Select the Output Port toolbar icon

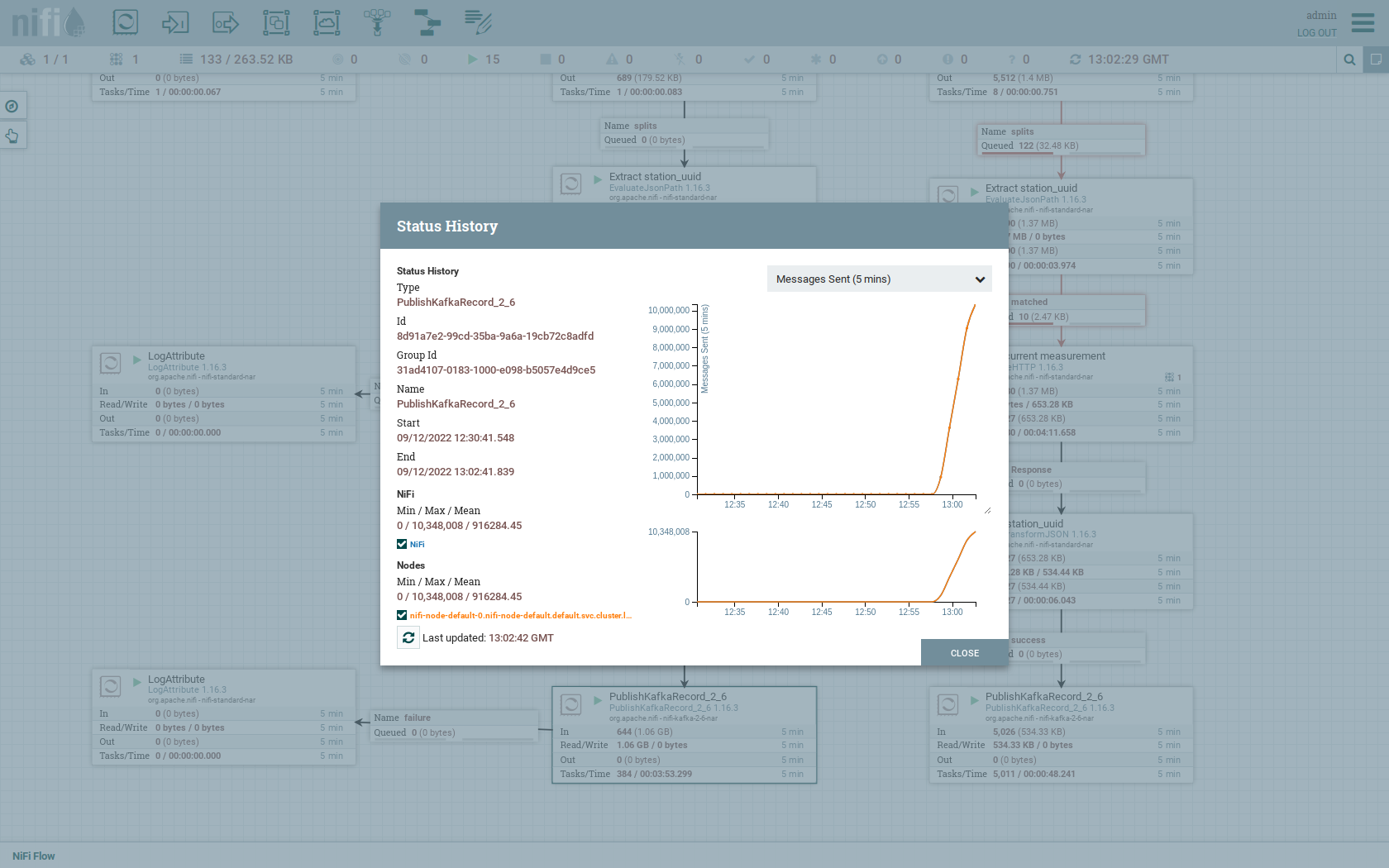coord(226,22)
